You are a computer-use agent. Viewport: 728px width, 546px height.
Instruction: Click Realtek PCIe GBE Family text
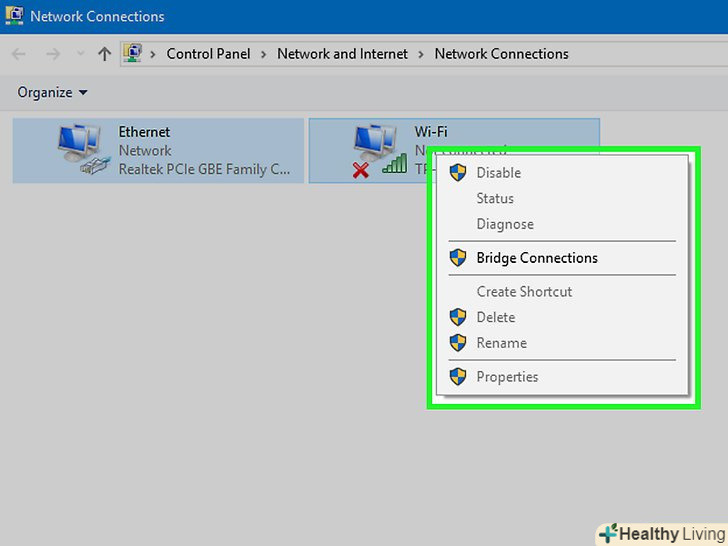[204, 169]
